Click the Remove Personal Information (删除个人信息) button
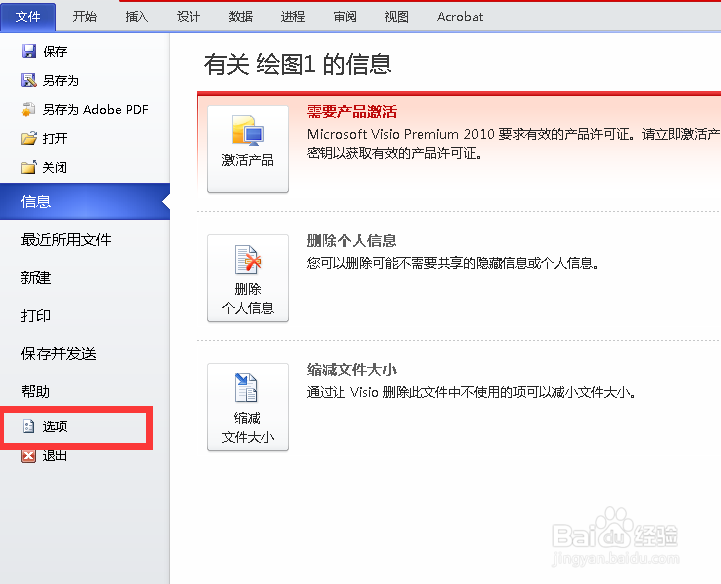 pos(248,278)
